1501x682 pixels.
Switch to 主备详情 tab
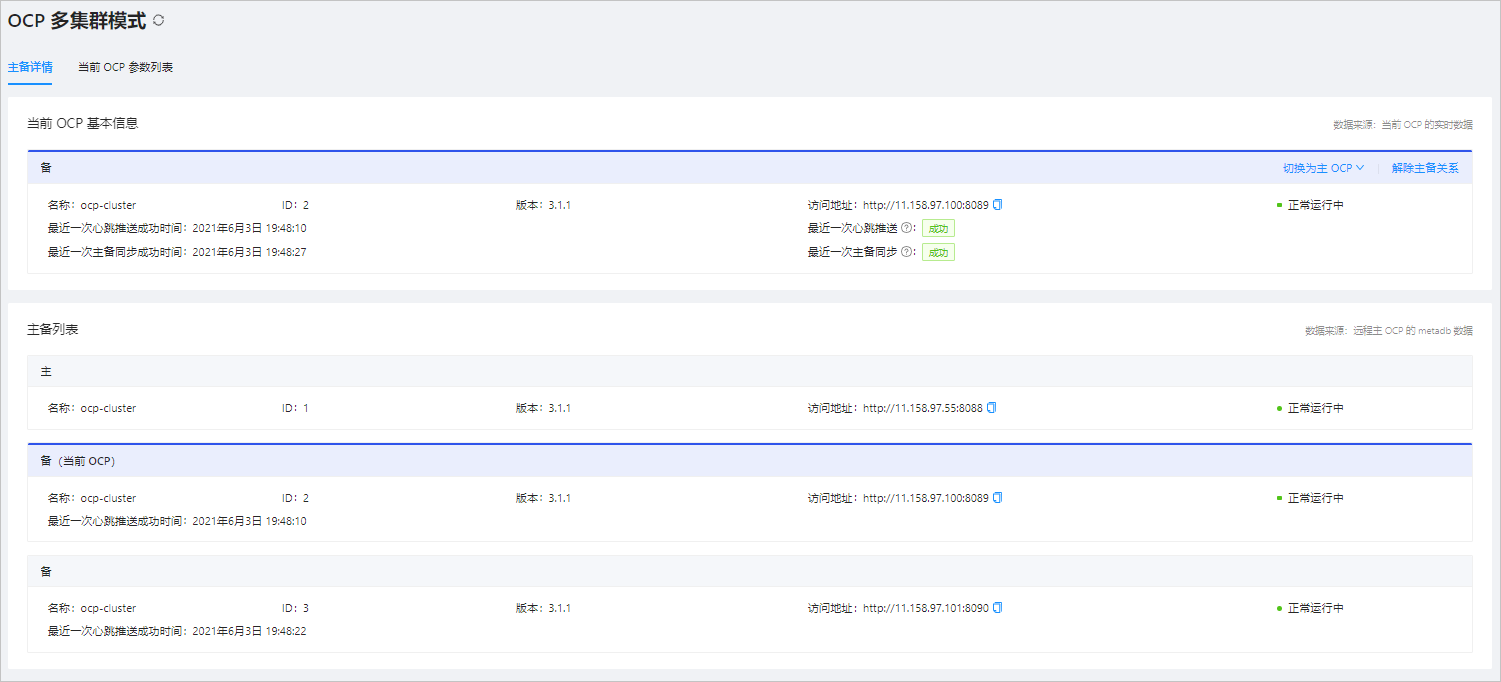click(x=30, y=67)
